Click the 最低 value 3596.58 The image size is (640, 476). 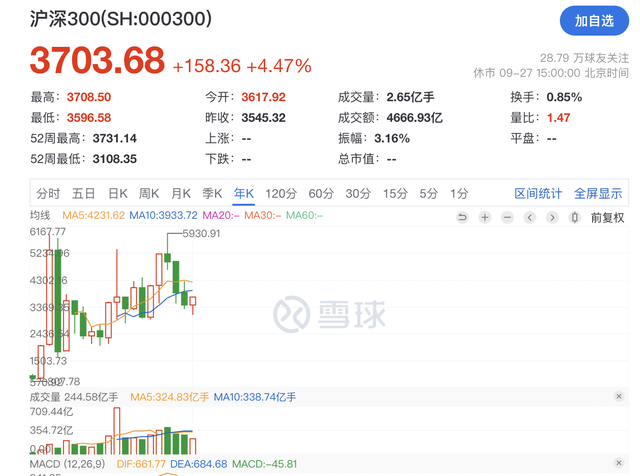pos(89,118)
